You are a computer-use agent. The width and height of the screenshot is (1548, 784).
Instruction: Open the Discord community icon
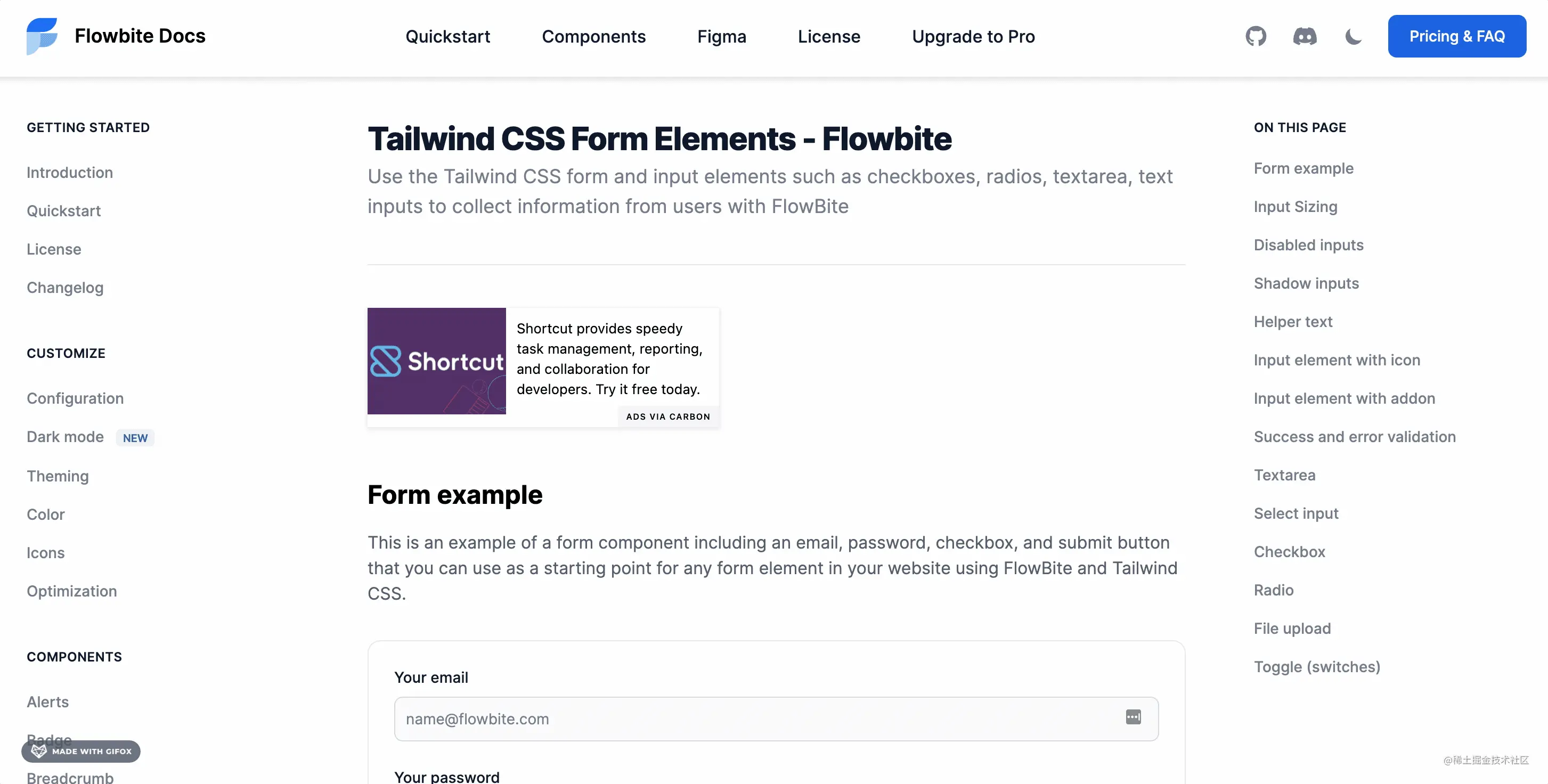point(1304,35)
